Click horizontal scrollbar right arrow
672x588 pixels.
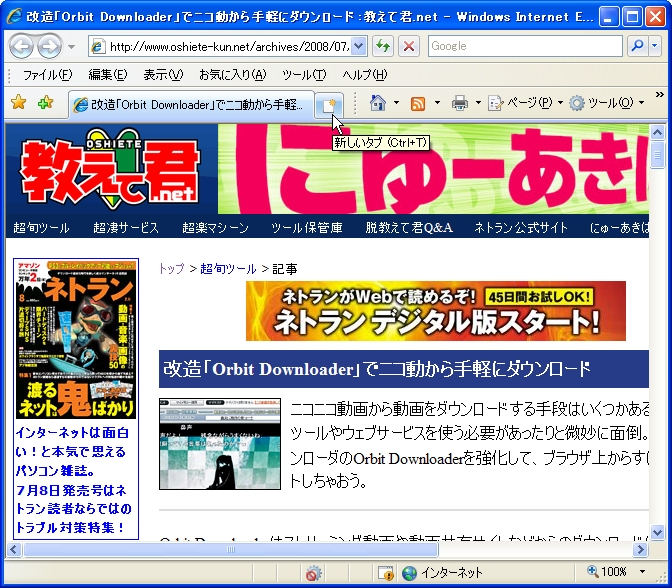(x=641, y=549)
